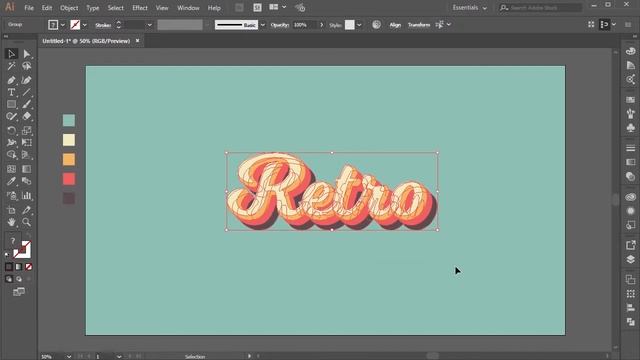Select the Perspective Grid tool
Image resolution: width=640 pixels, height=360 pixels.
pos(27,155)
